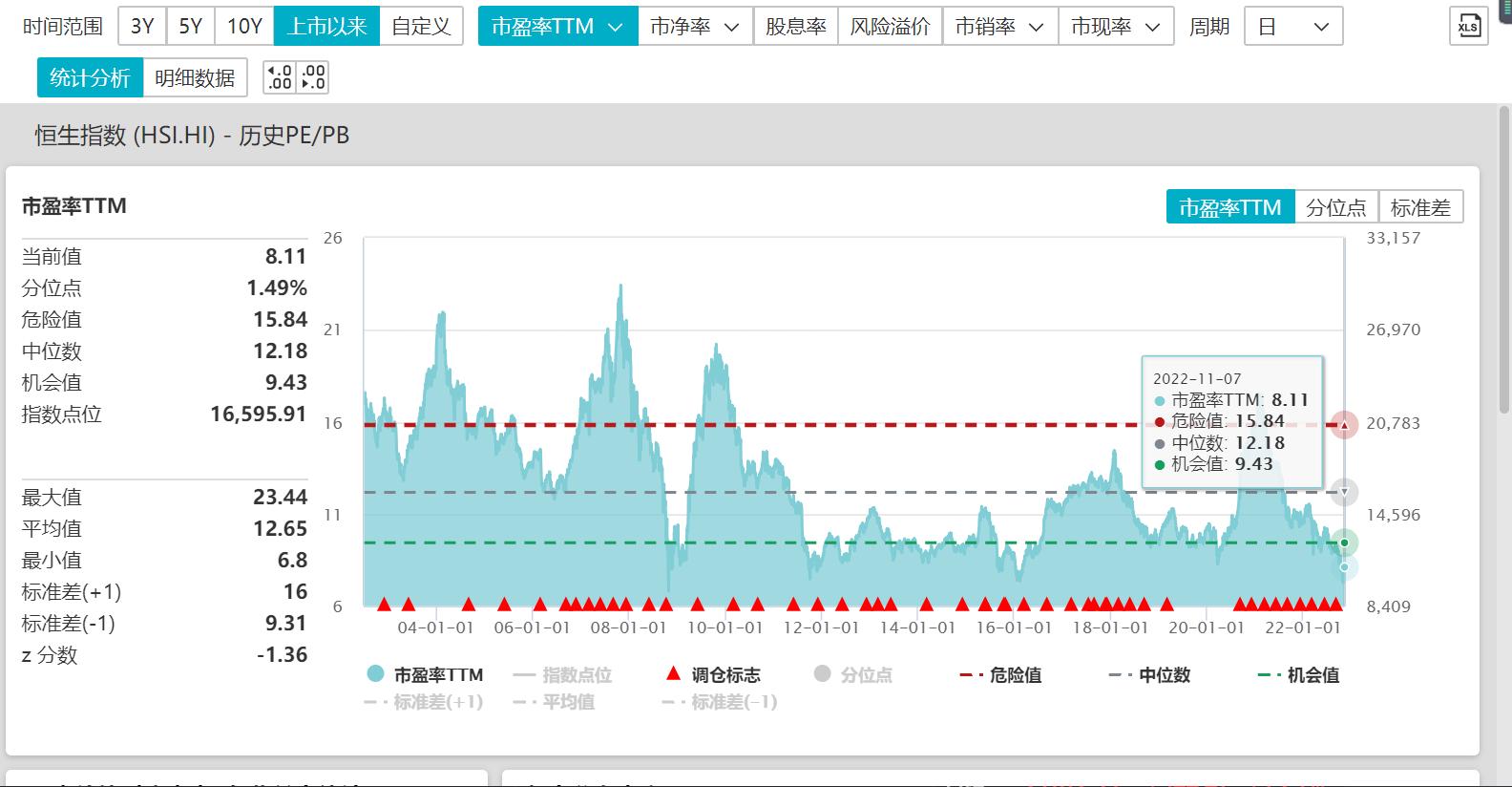Toggle 标准差(-1) legend line

721,702
